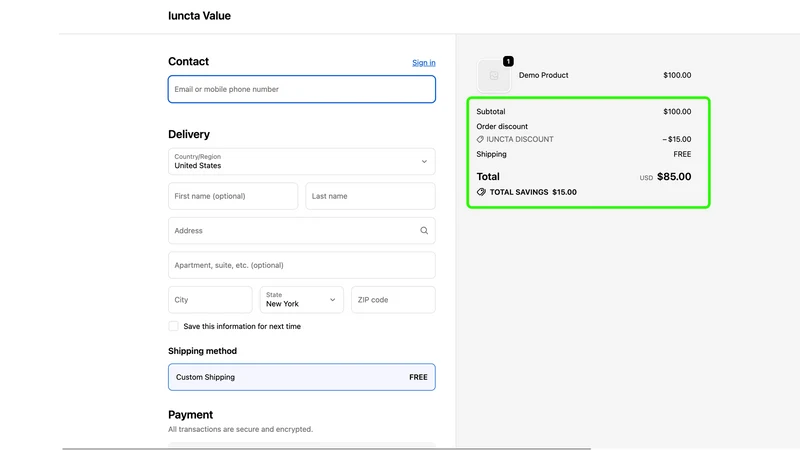This screenshot has height=450, width=800.
Task: Click the address search magnifier icon
Action: pyautogui.click(x=424, y=231)
